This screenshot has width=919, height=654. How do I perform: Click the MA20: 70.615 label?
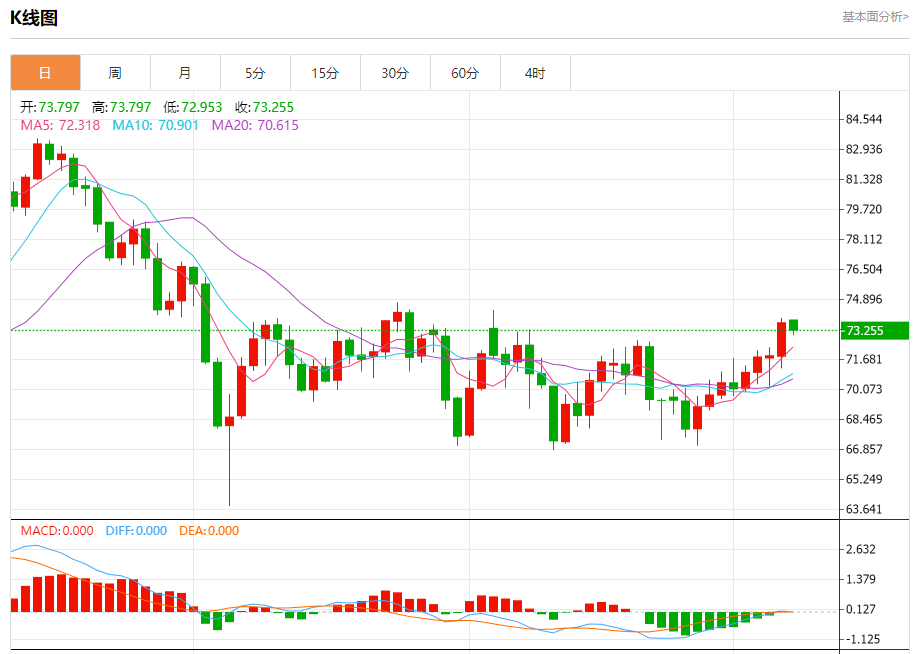click(x=255, y=125)
